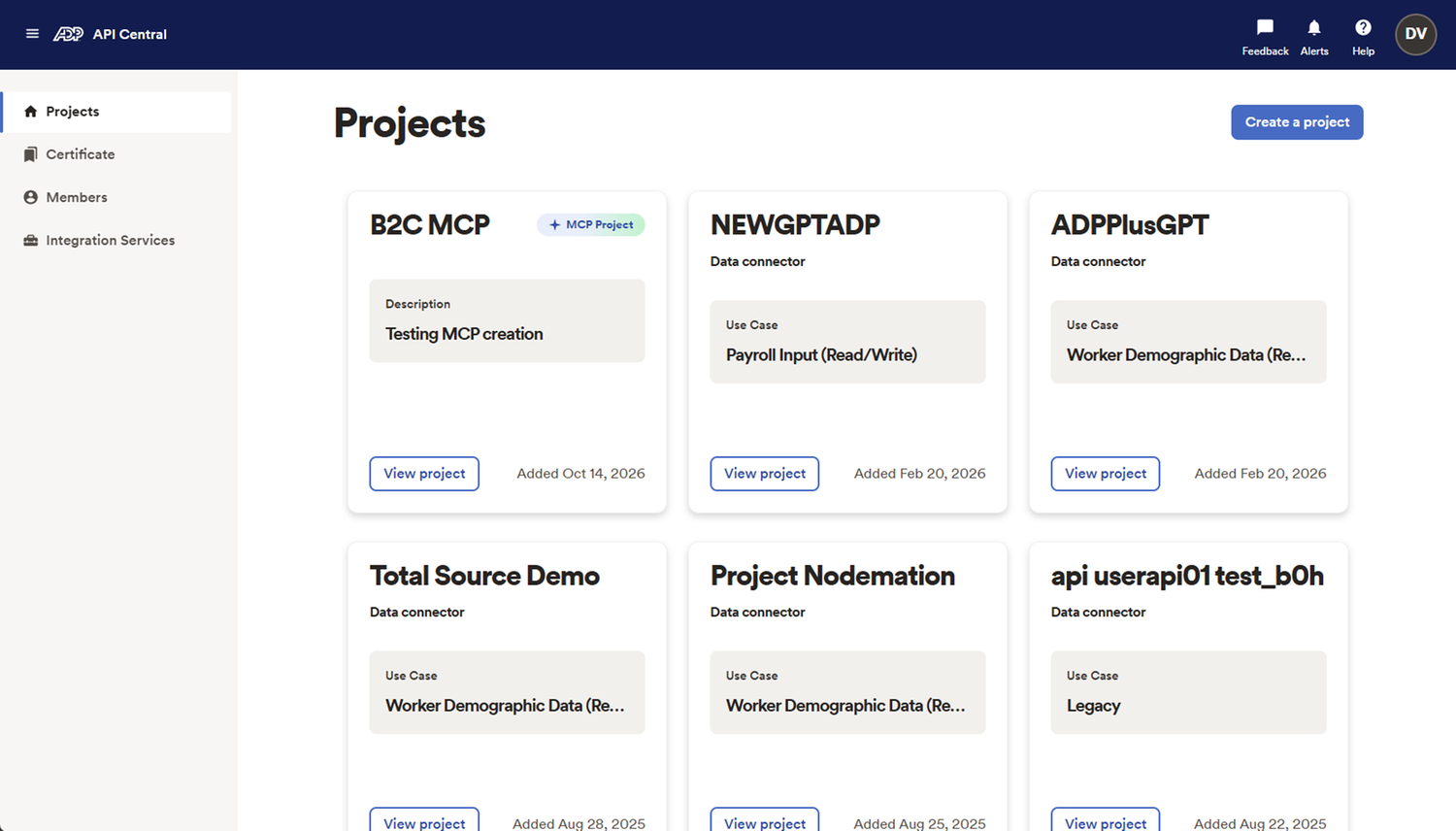The image size is (1456, 831).
Task: Open the hamburger navigation menu
Action: click(x=32, y=34)
